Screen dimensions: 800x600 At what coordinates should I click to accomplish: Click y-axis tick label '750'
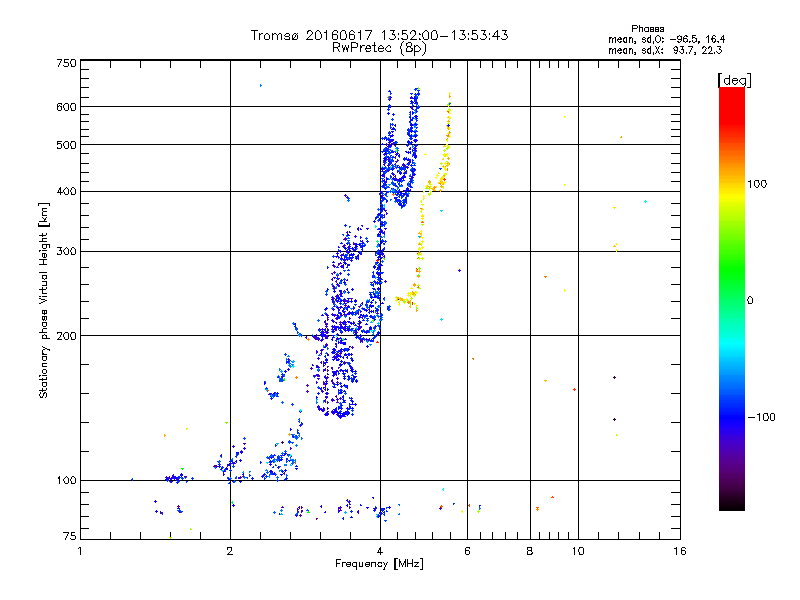(66, 63)
